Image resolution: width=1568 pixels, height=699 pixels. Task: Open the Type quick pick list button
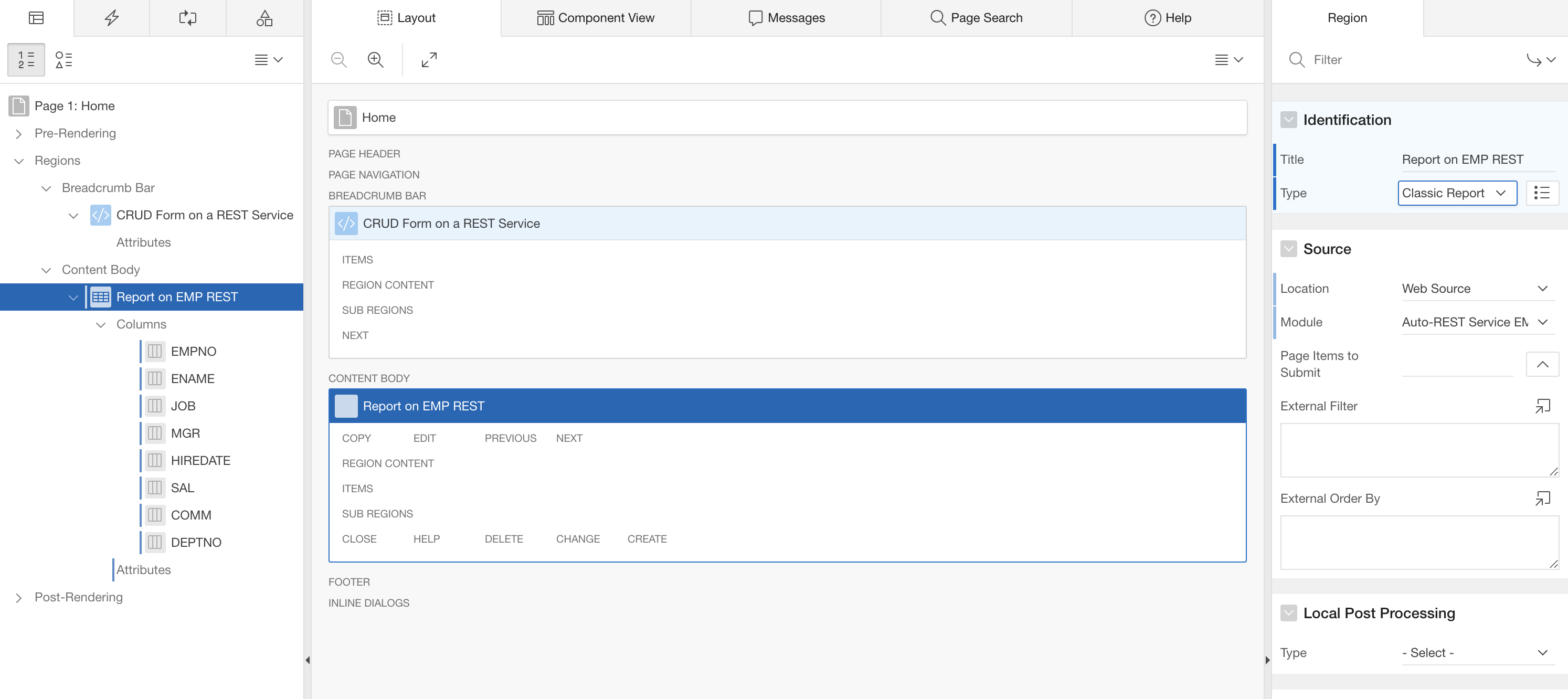[x=1542, y=193]
